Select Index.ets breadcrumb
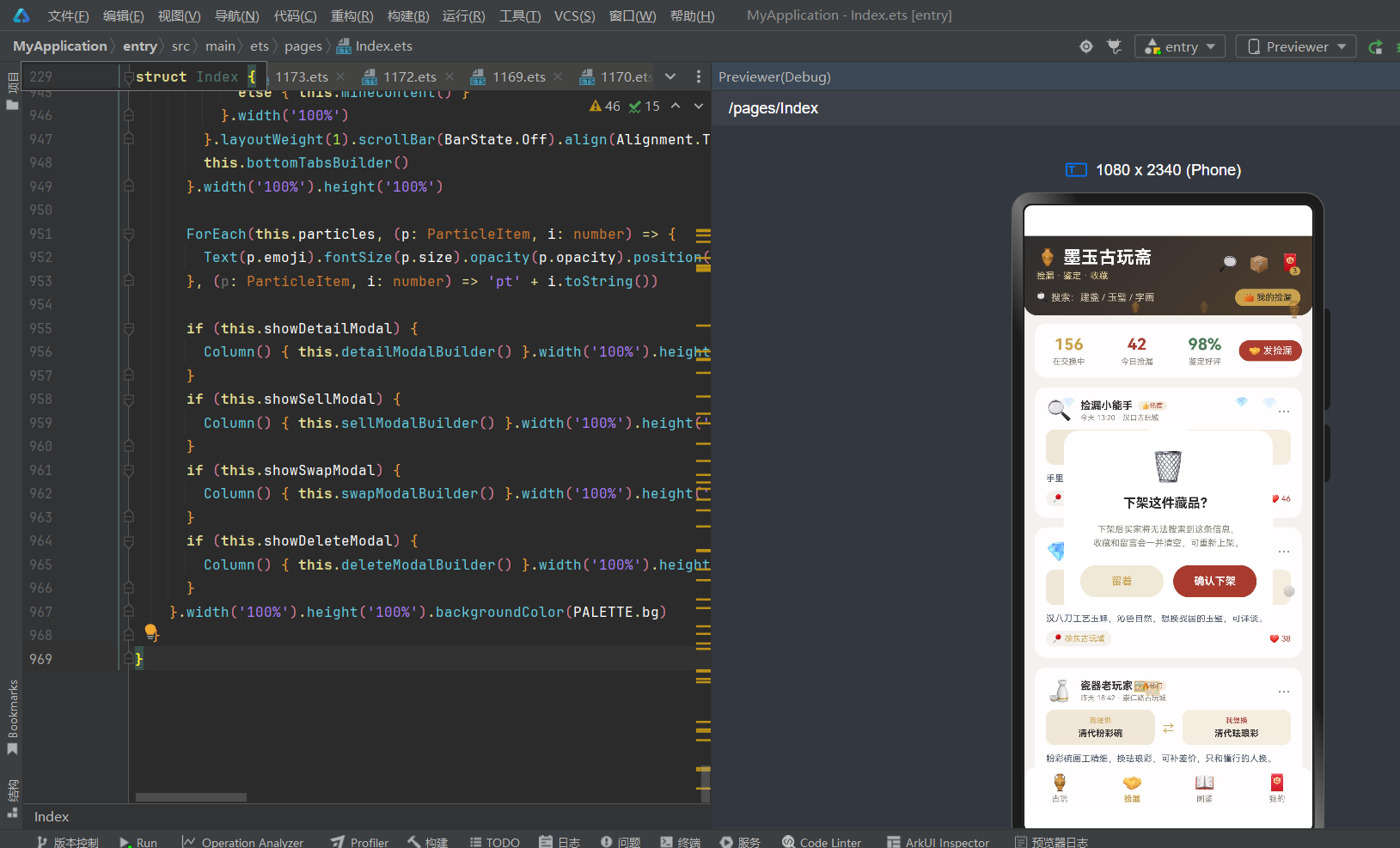Screen dimensions: 1400x848 point(375,46)
